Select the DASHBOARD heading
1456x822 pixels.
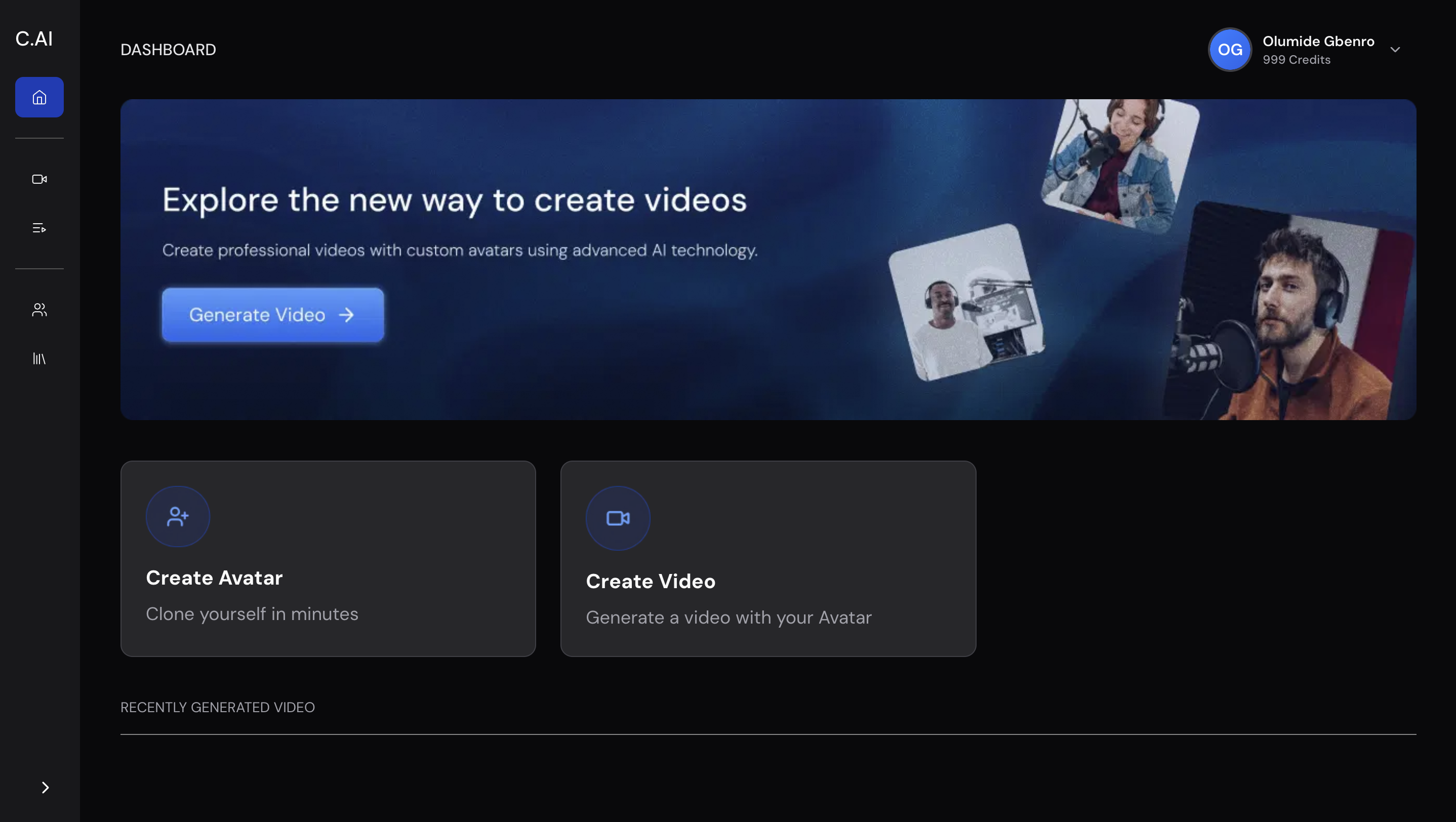168,49
